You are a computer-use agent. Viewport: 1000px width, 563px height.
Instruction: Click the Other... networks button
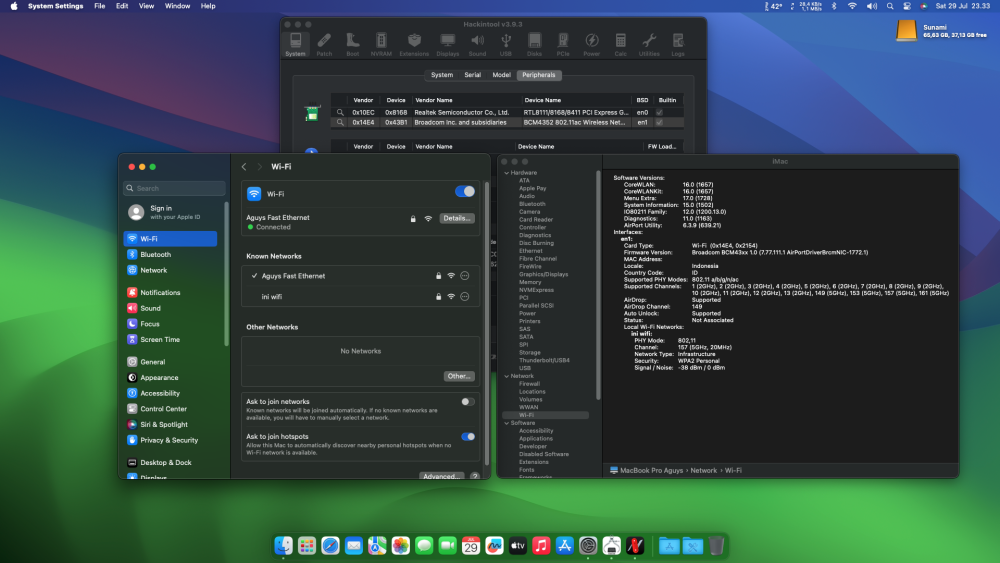click(x=459, y=376)
